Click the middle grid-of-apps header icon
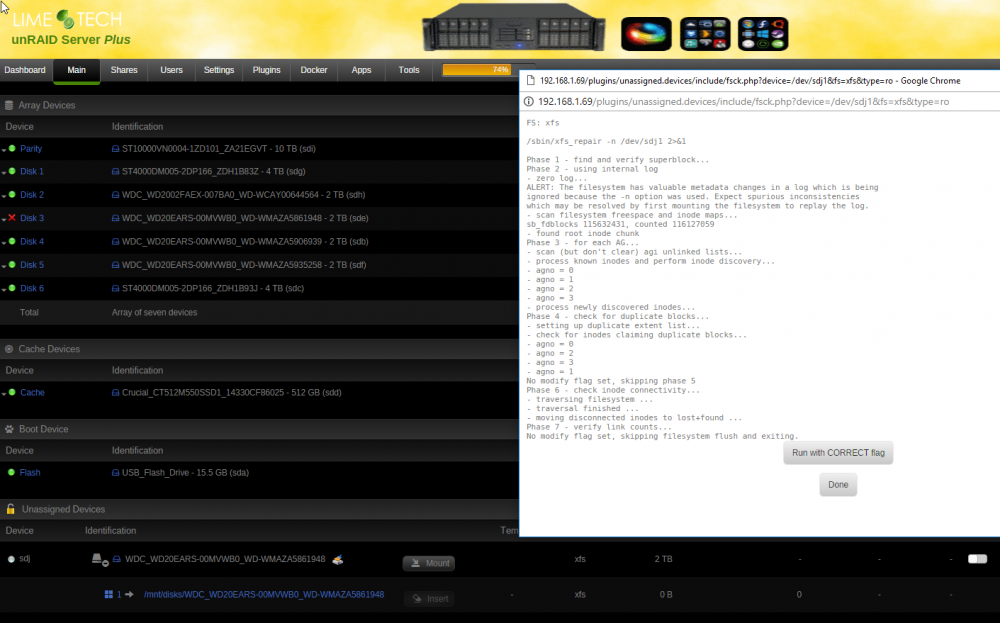The width and height of the screenshot is (1000, 623). 705,34
